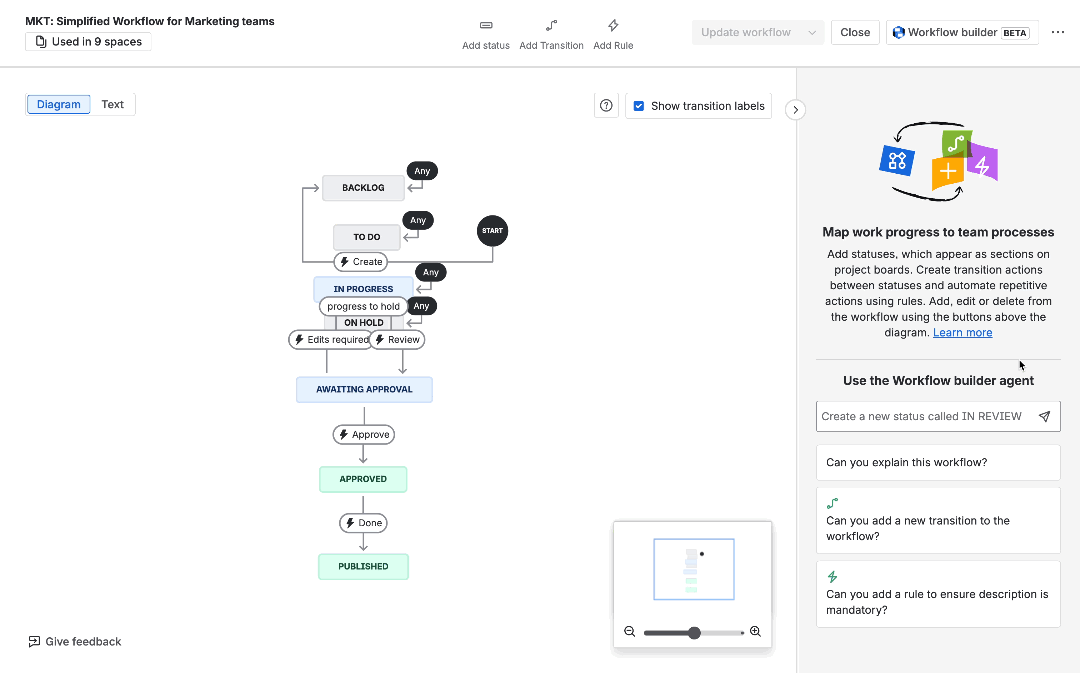Click the help question mark icon
Viewport: 1080px width, 673px height.
point(606,105)
